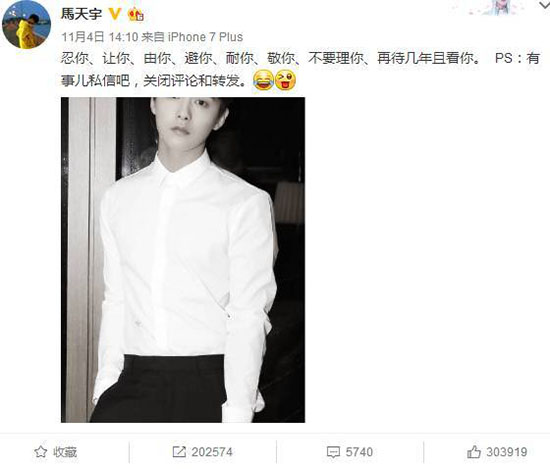Screen dimensions: 550x469
Task: Click the 303919 likes count
Action: click(507, 452)
